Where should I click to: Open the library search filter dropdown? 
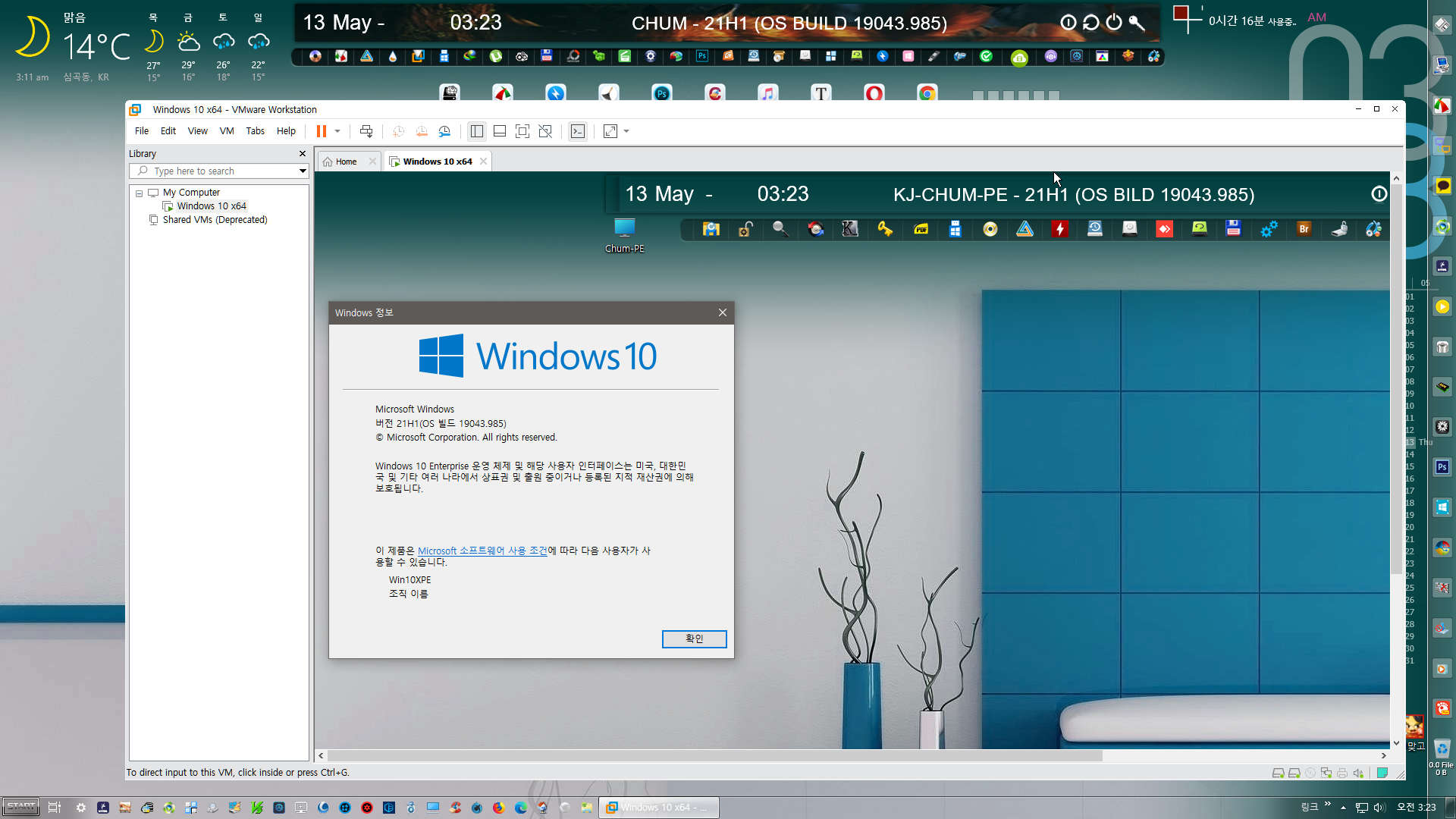(x=303, y=171)
